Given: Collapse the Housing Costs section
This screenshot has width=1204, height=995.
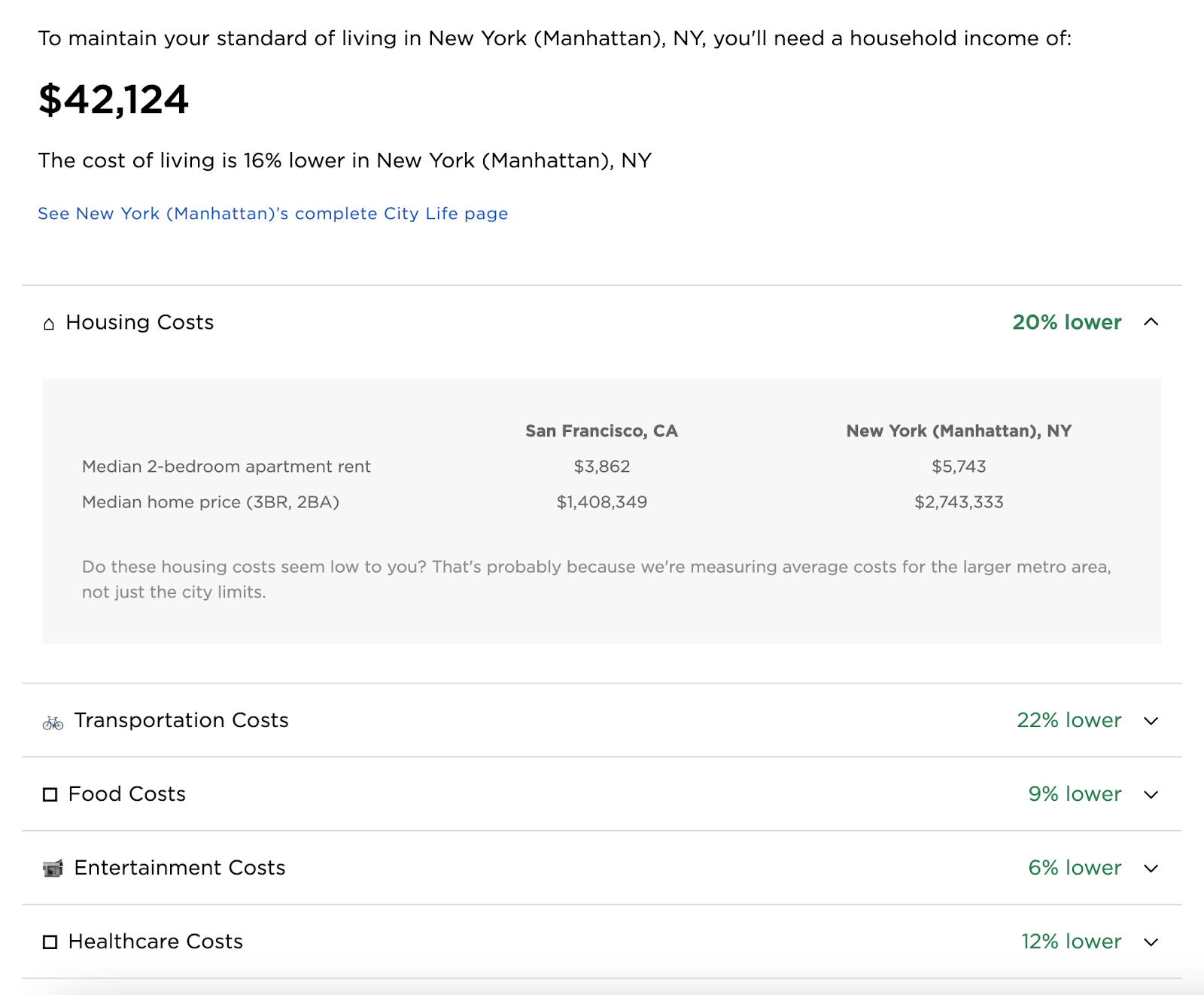Looking at the screenshot, I should (1151, 322).
